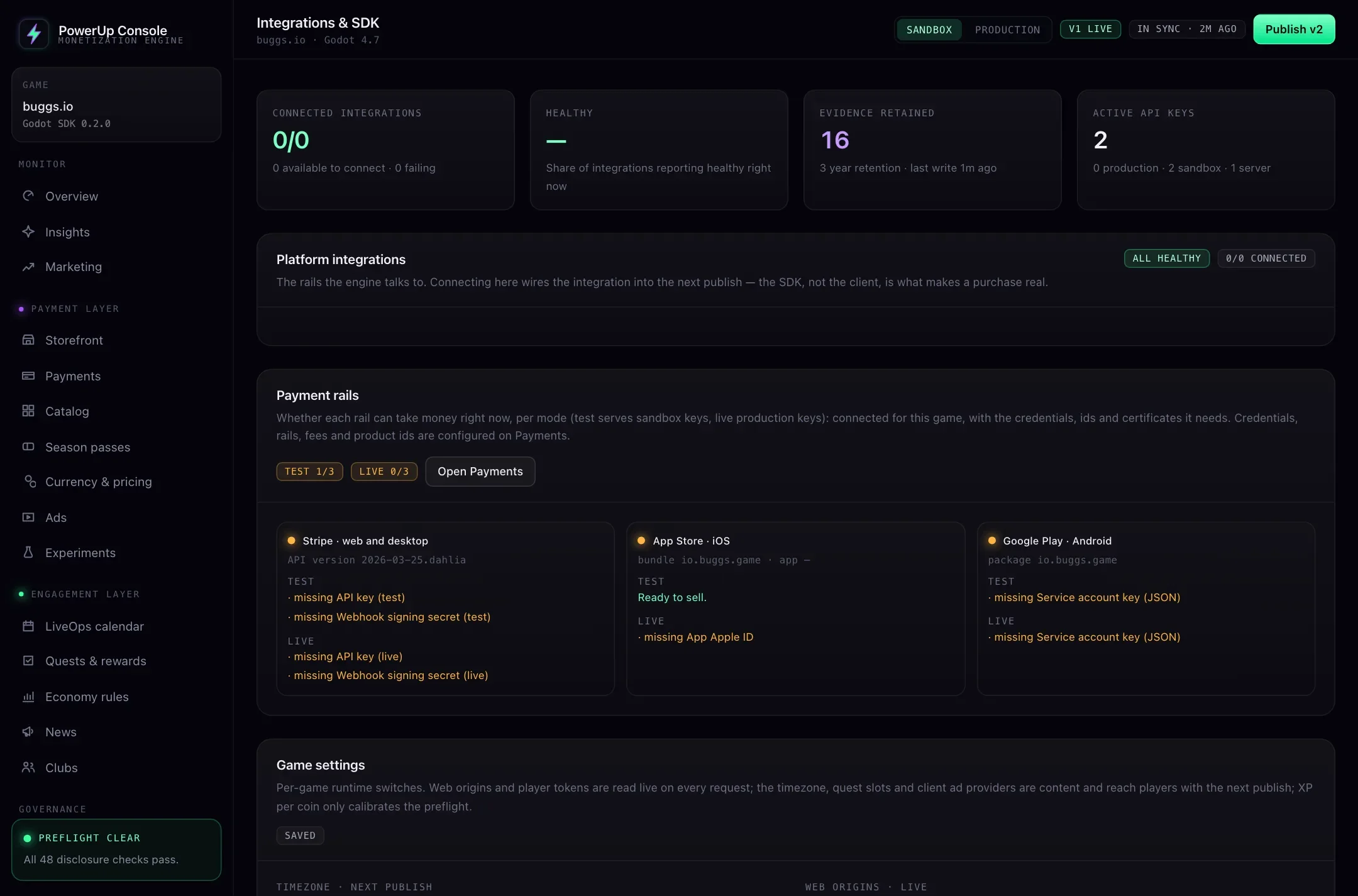
Task: Switch environment to SANDBOX
Action: tap(929, 30)
